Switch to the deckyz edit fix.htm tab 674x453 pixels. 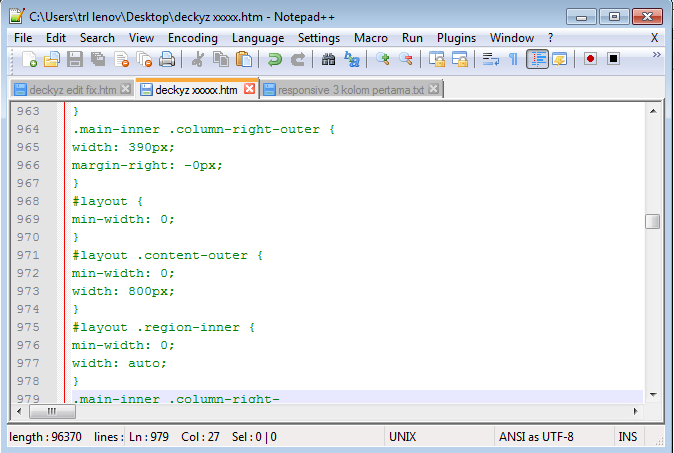(73, 90)
